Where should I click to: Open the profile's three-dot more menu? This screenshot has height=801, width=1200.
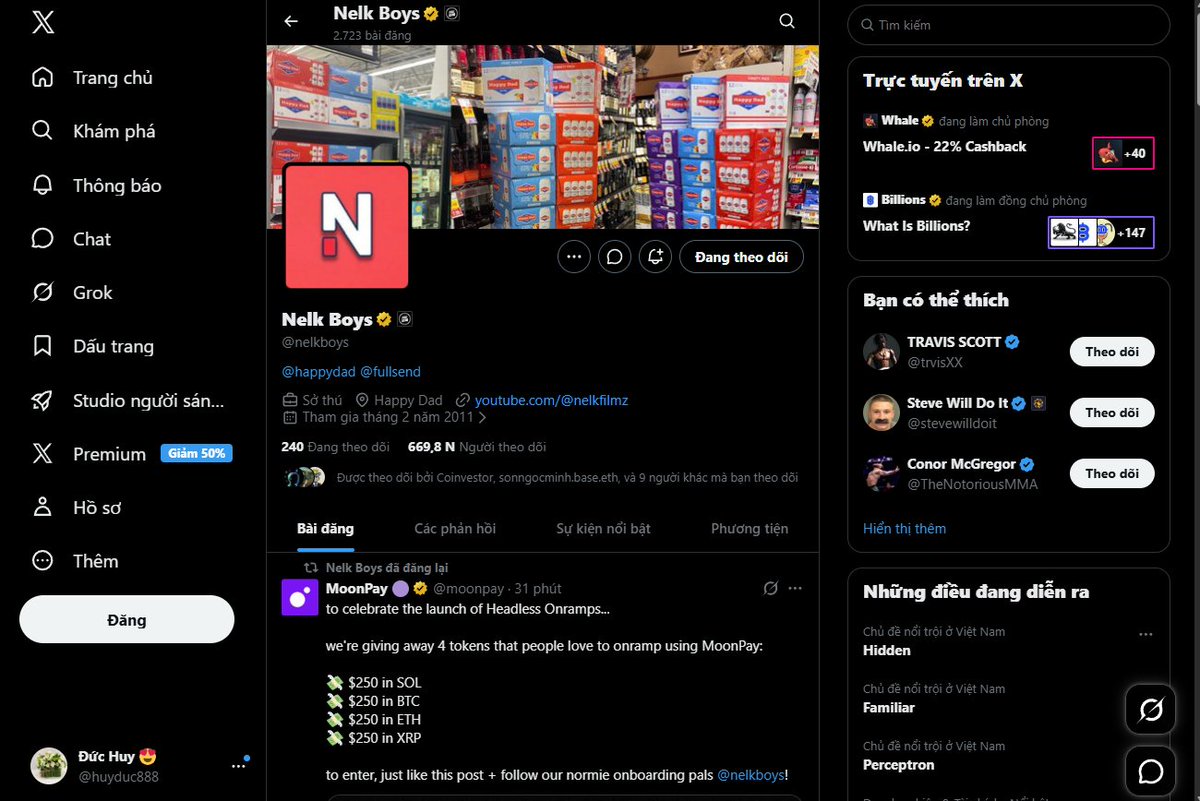pos(574,257)
